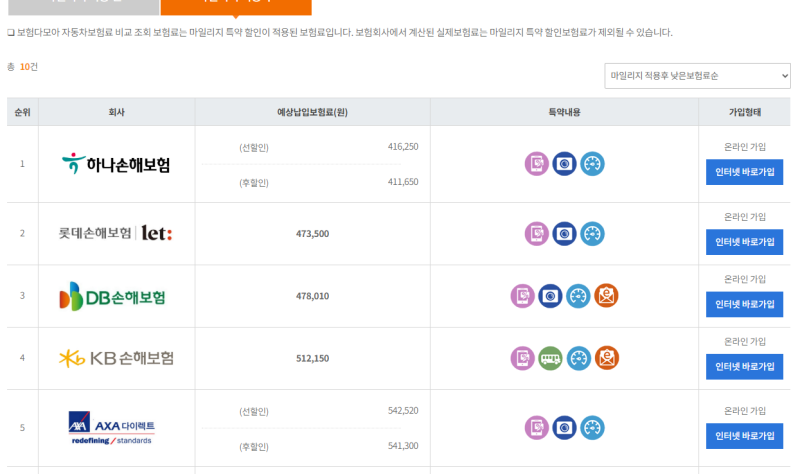The height and width of the screenshot is (474, 800).
Task: Click the 순위 column header
Action: (x=22, y=112)
